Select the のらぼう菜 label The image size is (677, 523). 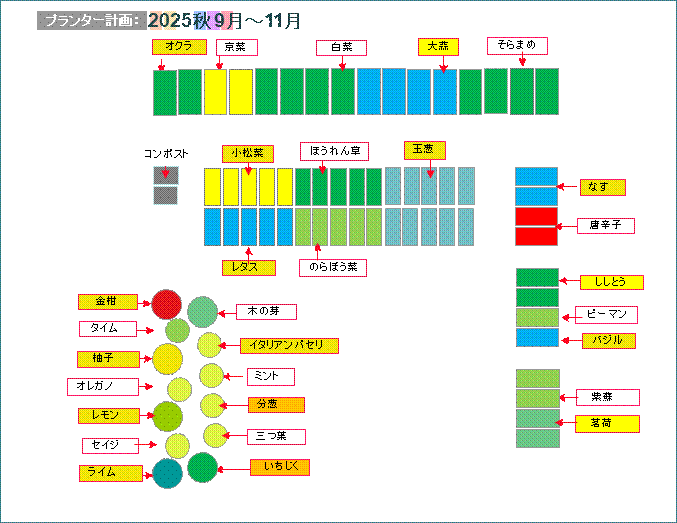click(333, 268)
